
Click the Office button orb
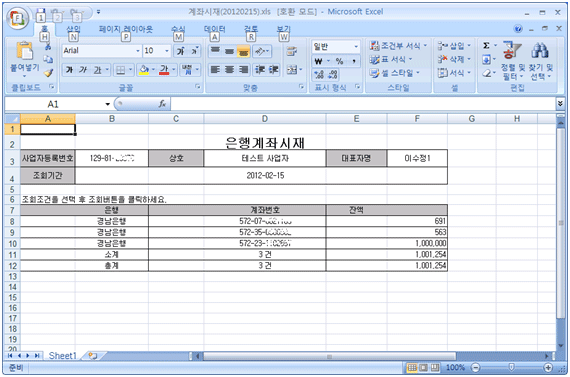coord(17,18)
